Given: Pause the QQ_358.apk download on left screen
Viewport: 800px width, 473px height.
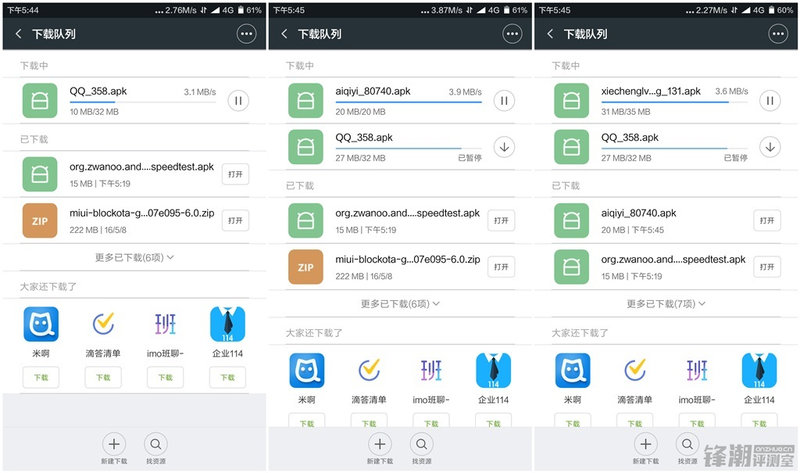Looking at the screenshot, I should point(237,100).
